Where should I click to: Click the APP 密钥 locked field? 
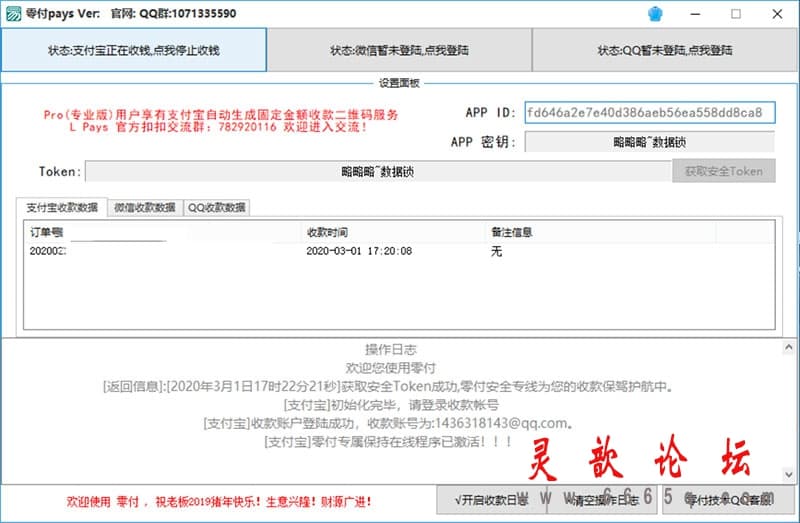649,142
